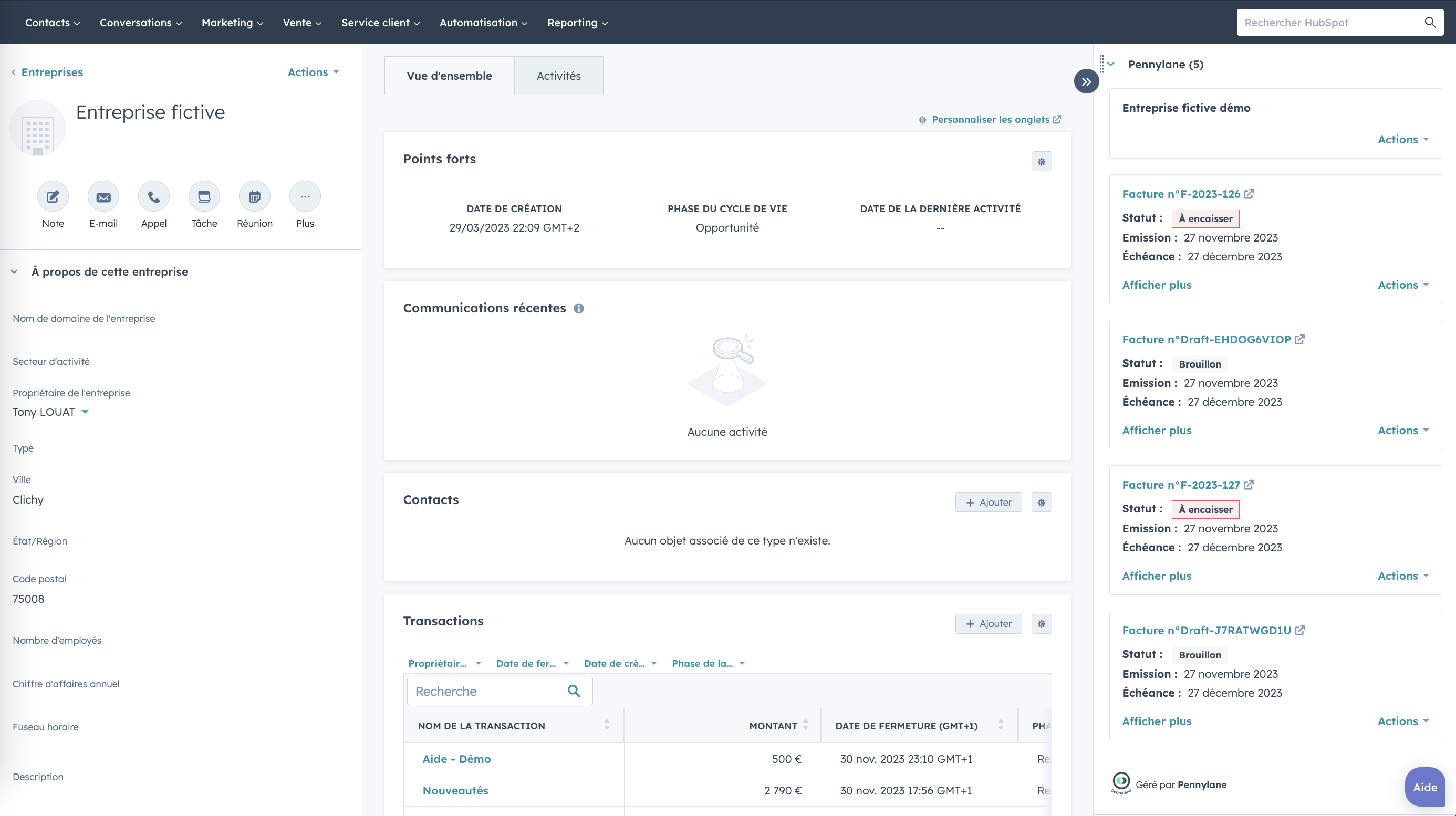Collapse right sidebar with double-chevron button
The height and width of the screenshot is (816, 1456).
(x=1086, y=81)
